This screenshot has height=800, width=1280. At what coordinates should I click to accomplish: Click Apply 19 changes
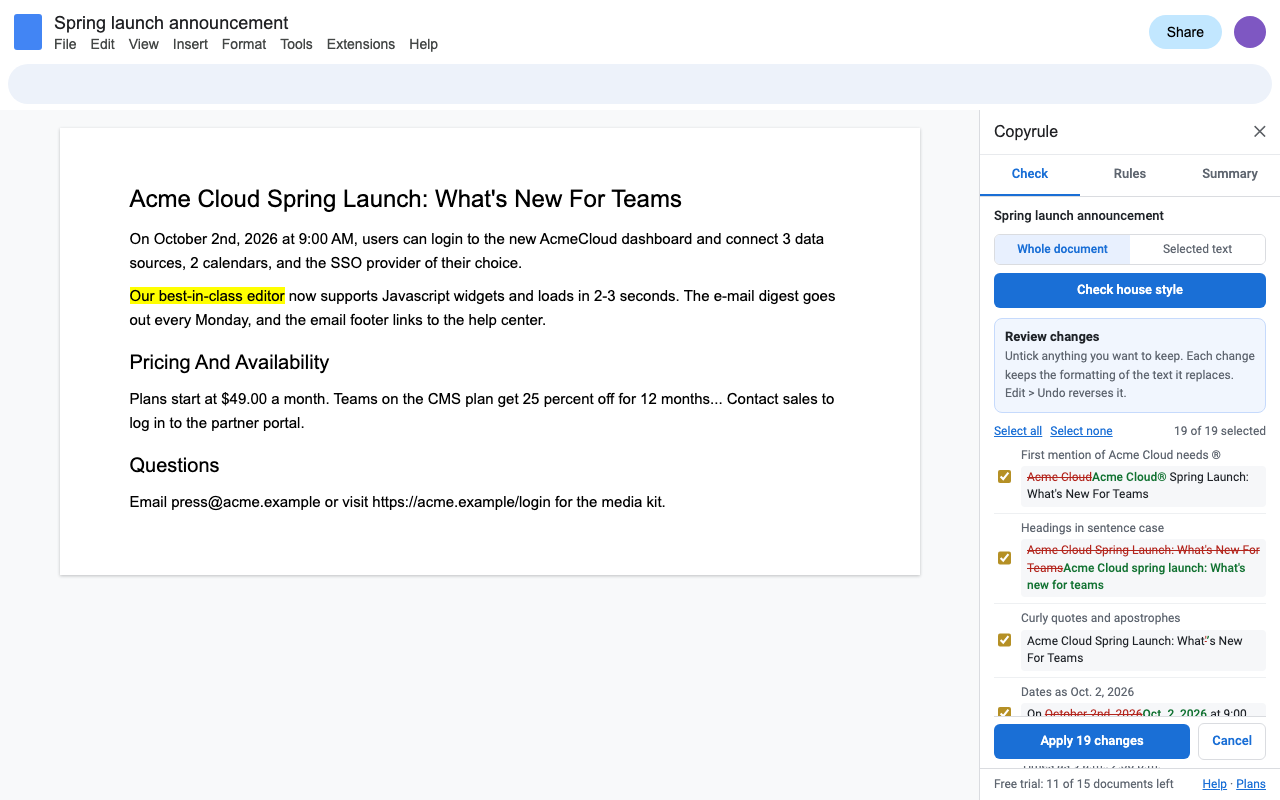tap(1092, 741)
